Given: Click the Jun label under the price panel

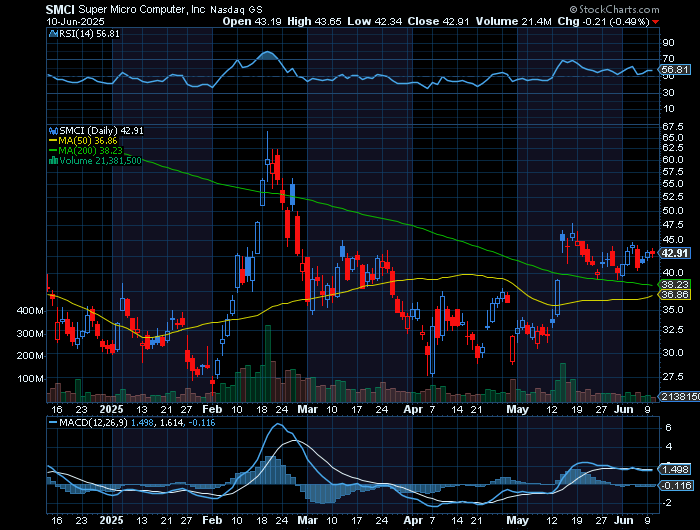Looking at the screenshot, I should tap(624, 409).
